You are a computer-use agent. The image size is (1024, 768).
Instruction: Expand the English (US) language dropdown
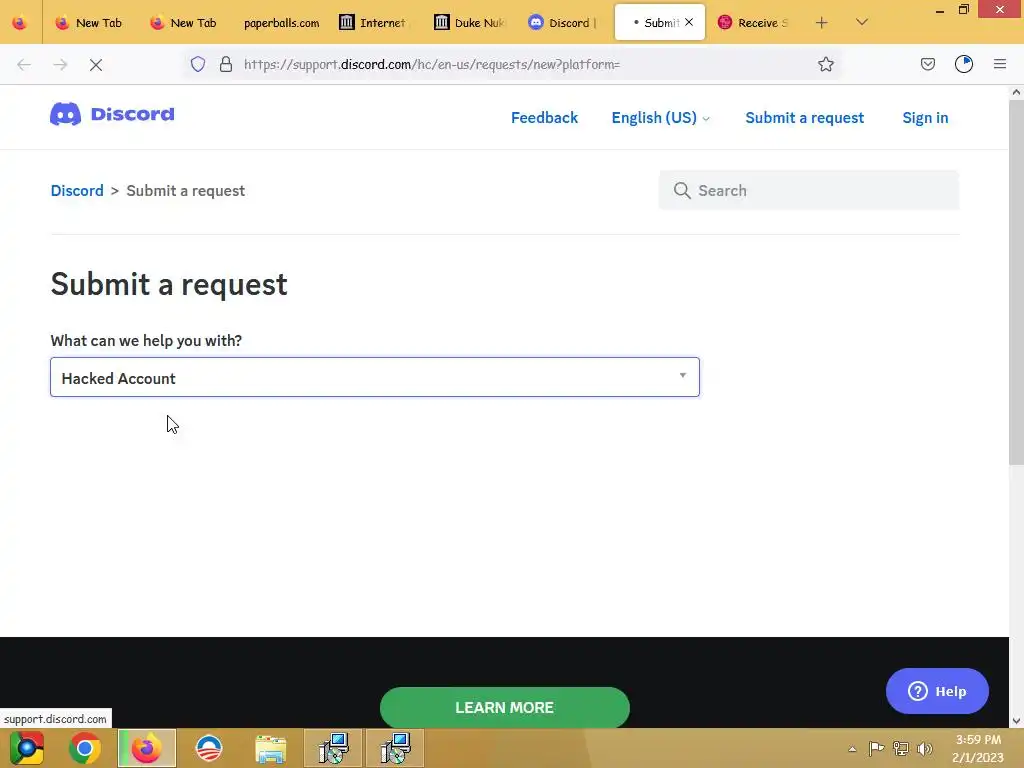(x=660, y=118)
